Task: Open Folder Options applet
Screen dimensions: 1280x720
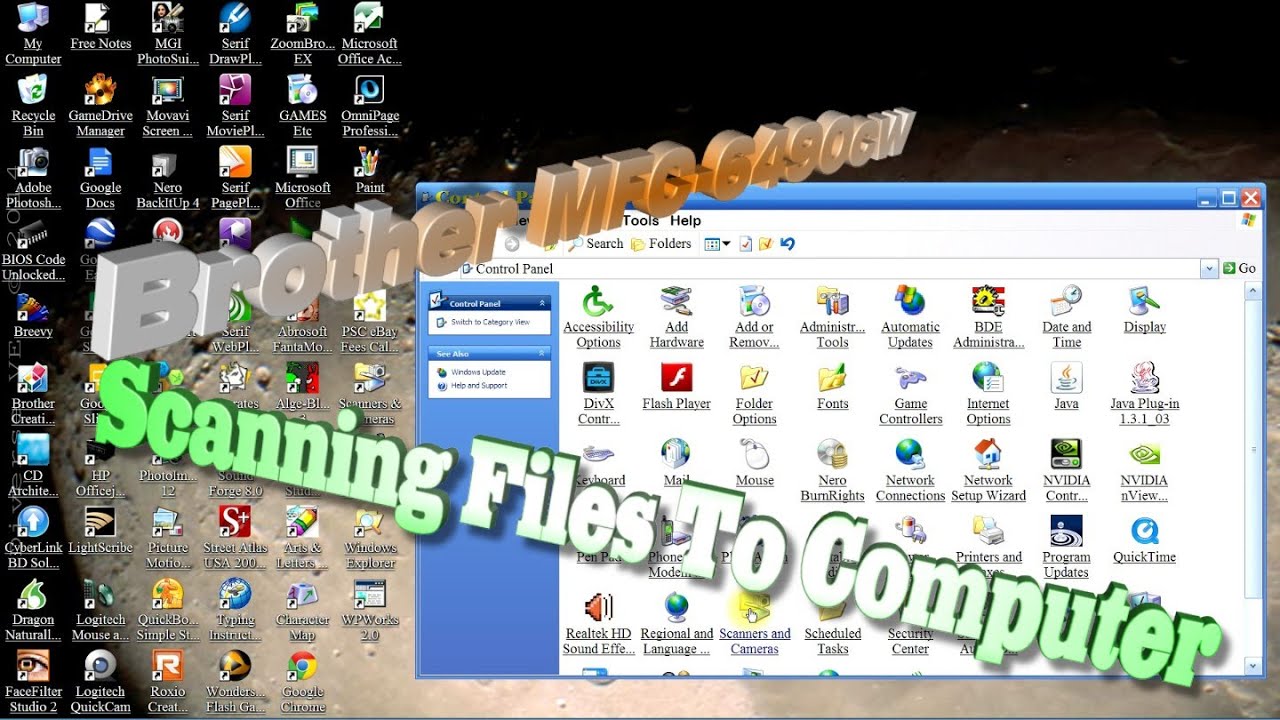Action: 754,394
